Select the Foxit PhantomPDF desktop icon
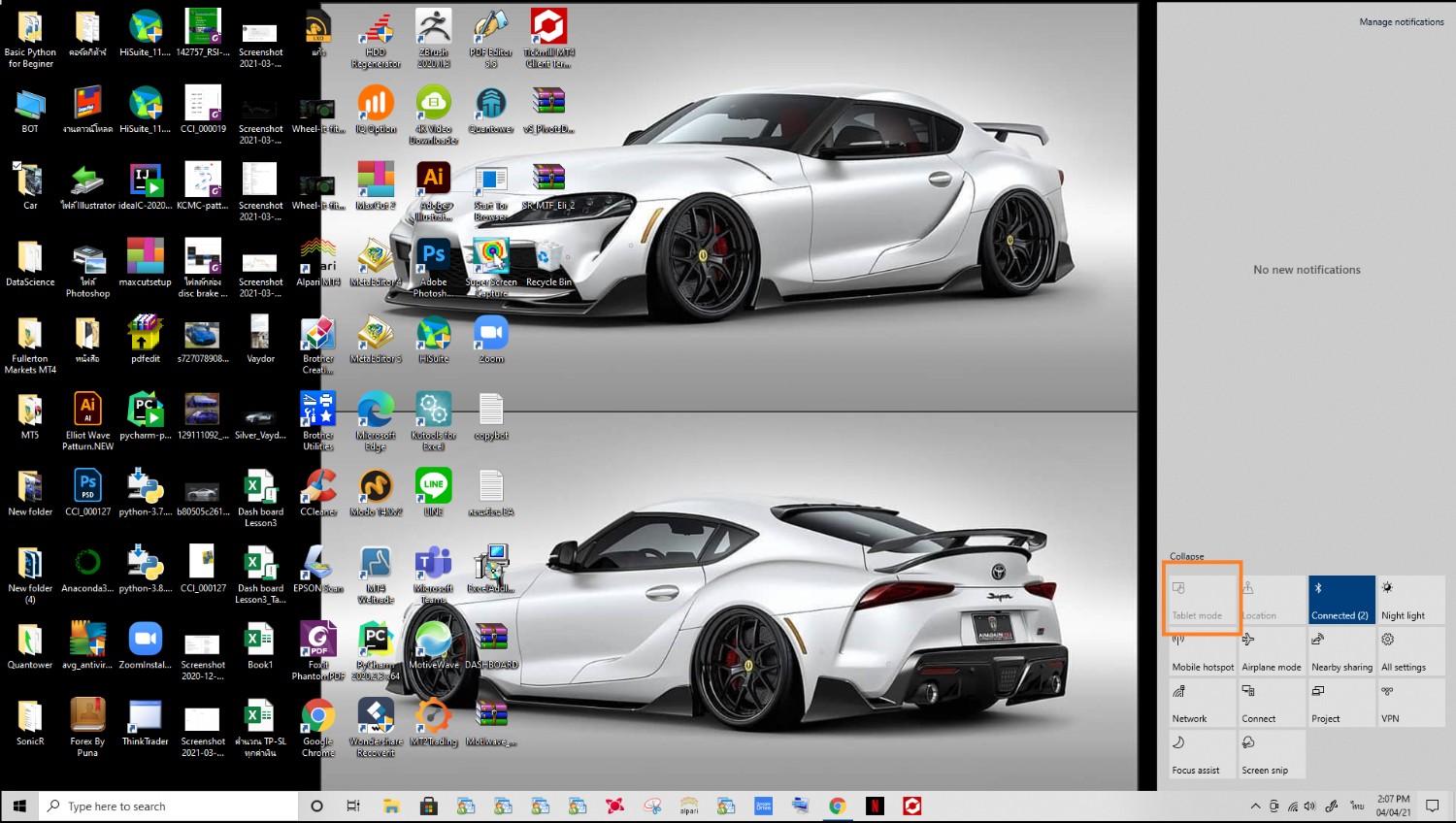1456x823 pixels. click(318, 650)
